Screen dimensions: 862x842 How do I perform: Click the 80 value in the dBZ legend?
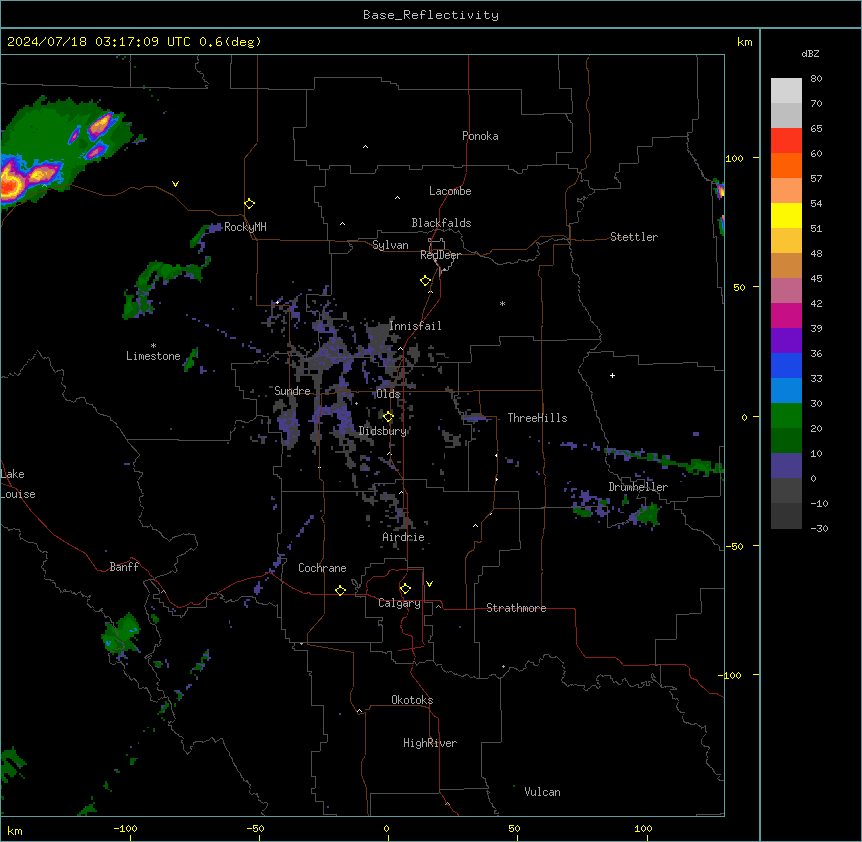point(816,79)
